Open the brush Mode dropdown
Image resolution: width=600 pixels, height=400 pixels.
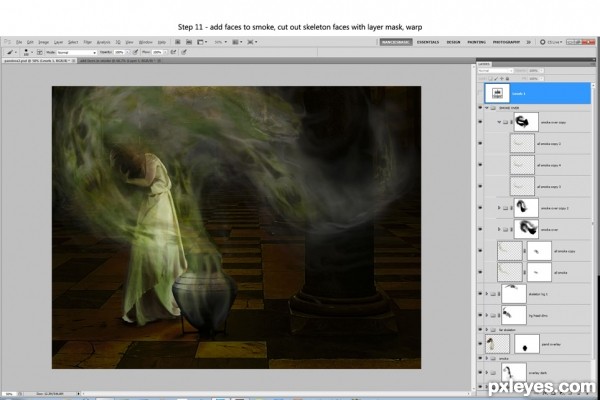pos(77,52)
